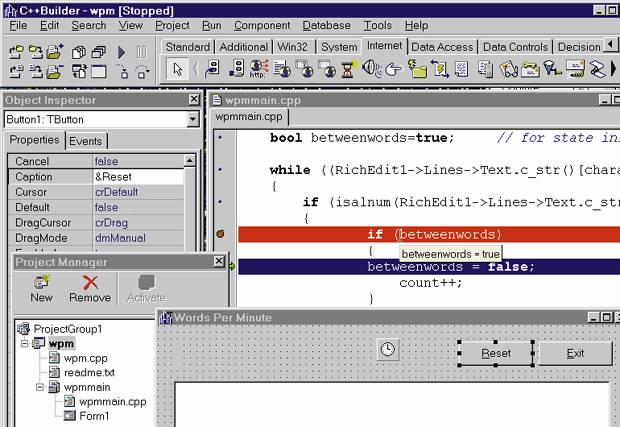The height and width of the screenshot is (427, 620).
Task: Switch to the Events tab
Action: [85, 141]
